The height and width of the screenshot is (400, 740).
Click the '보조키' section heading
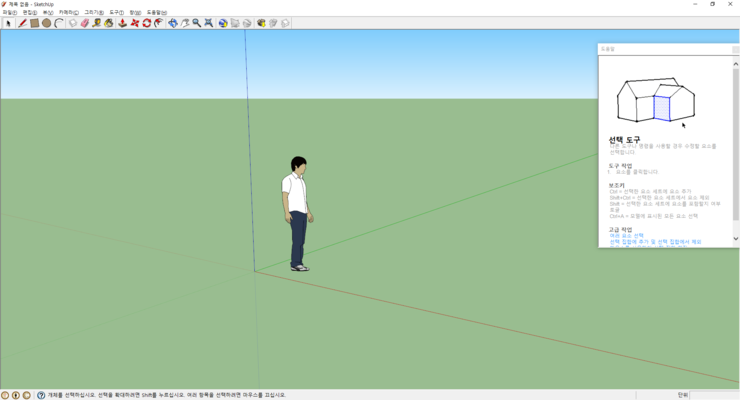click(x=616, y=185)
